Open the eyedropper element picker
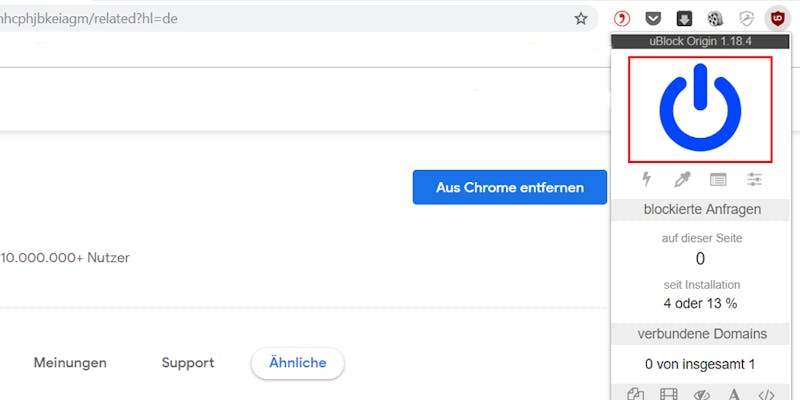Viewport: 800px width, 400px height. 682,179
